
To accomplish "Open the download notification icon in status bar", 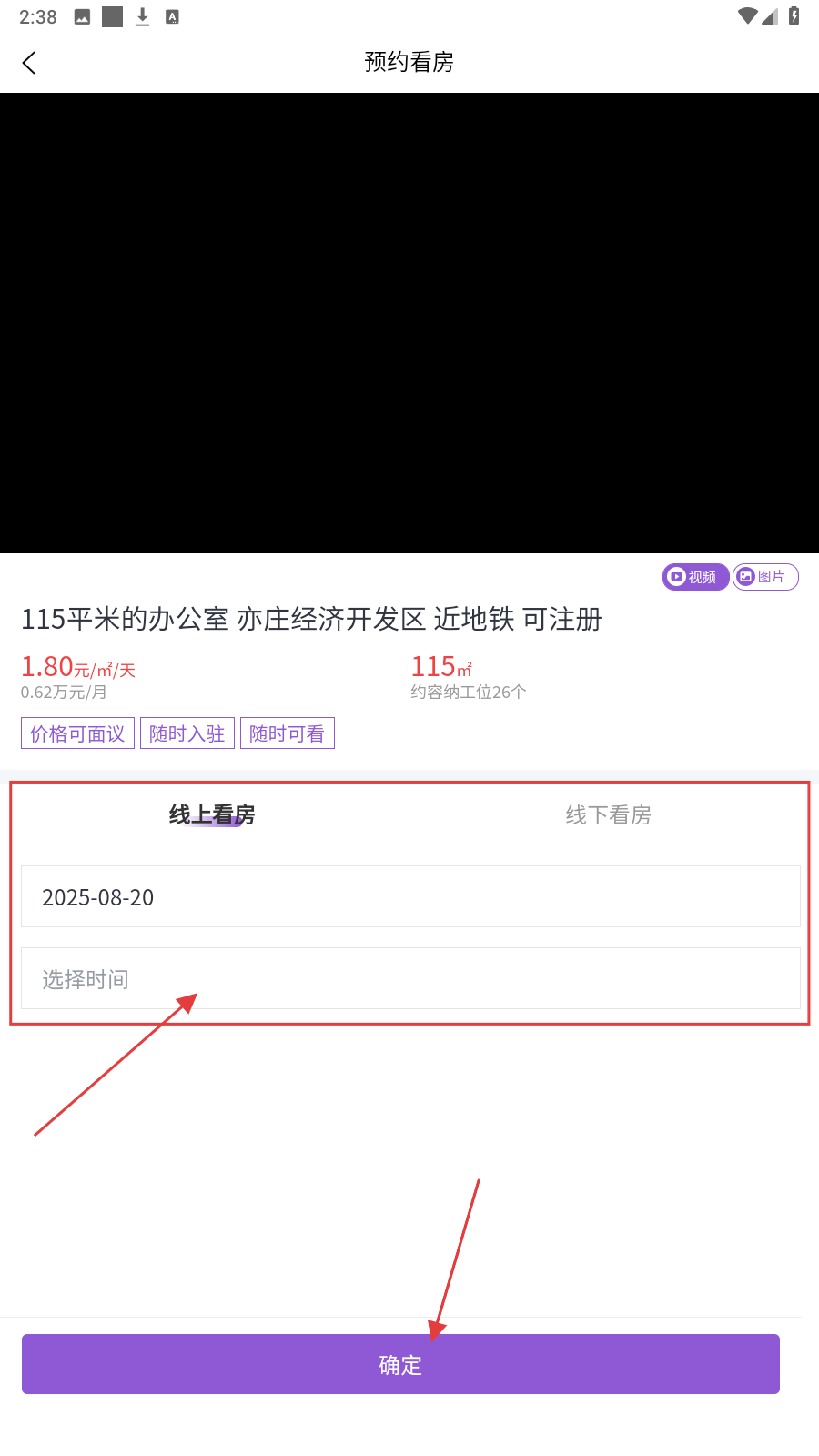I will point(142,16).
